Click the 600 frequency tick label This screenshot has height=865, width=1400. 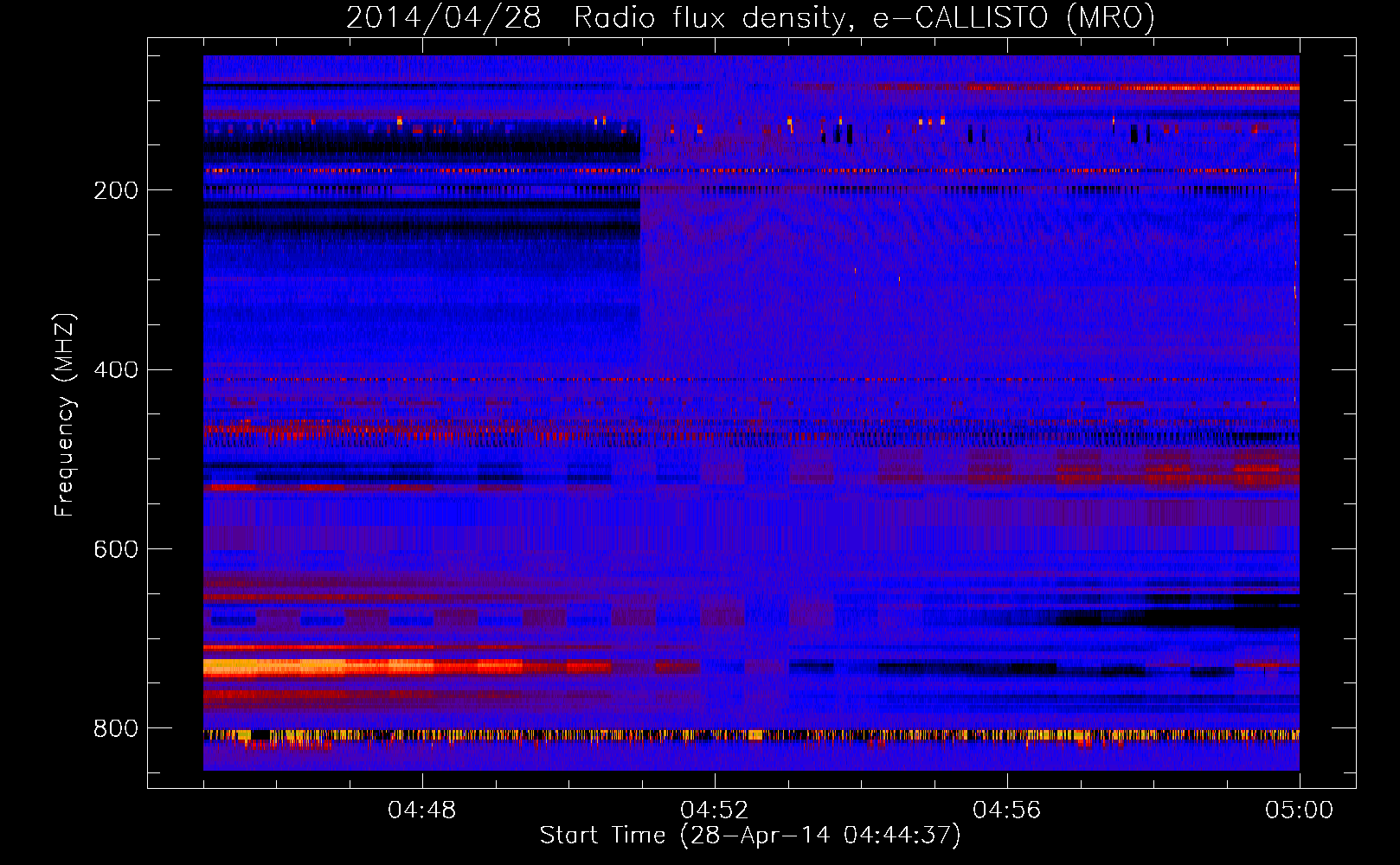116,550
